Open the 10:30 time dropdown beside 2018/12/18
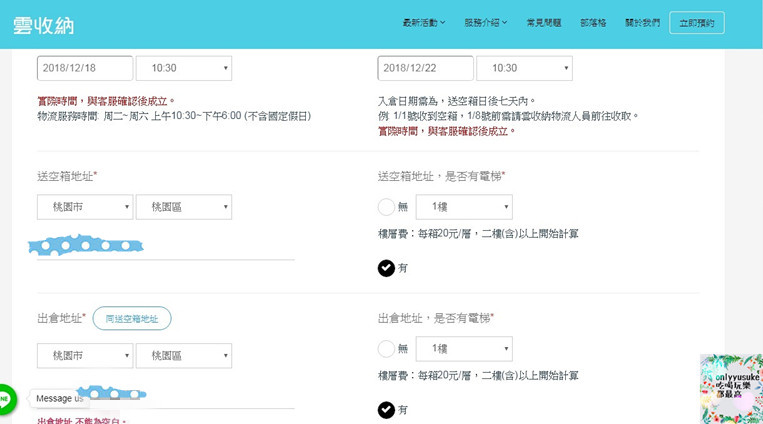The width and height of the screenshot is (763, 424). (x=184, y=68)
